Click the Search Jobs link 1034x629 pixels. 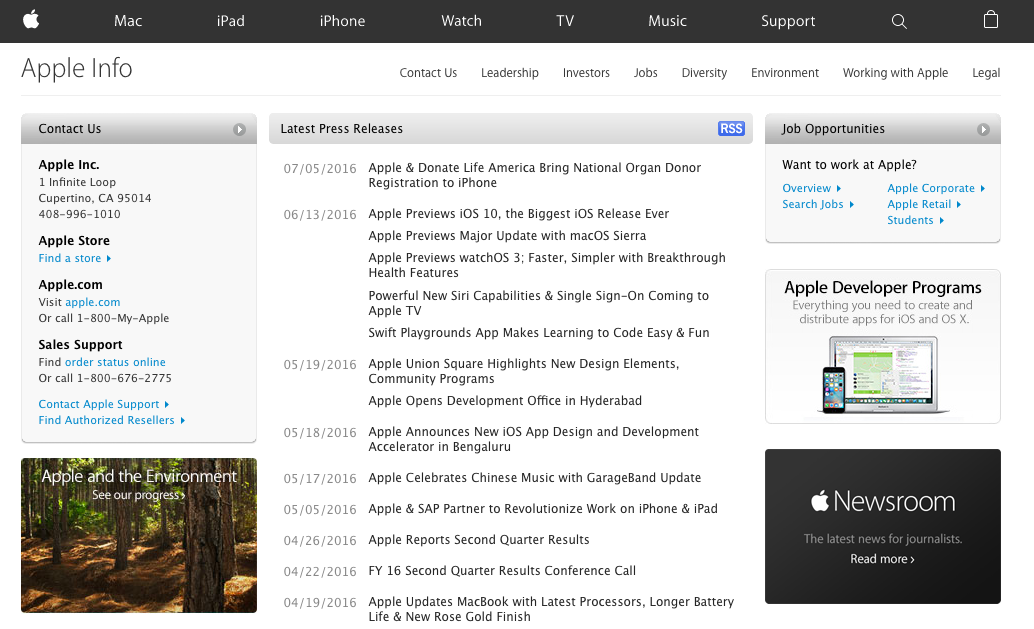[x=813, y=204]
